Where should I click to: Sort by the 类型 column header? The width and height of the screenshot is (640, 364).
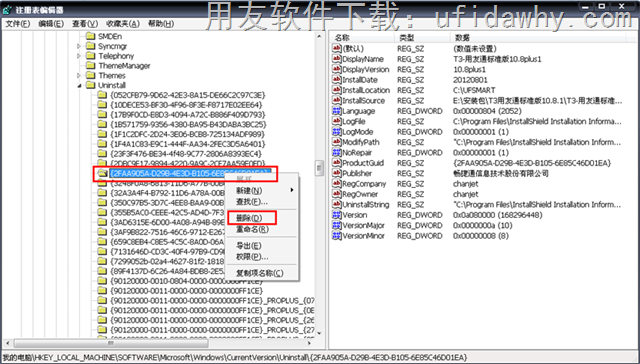(x=422, y=38)
